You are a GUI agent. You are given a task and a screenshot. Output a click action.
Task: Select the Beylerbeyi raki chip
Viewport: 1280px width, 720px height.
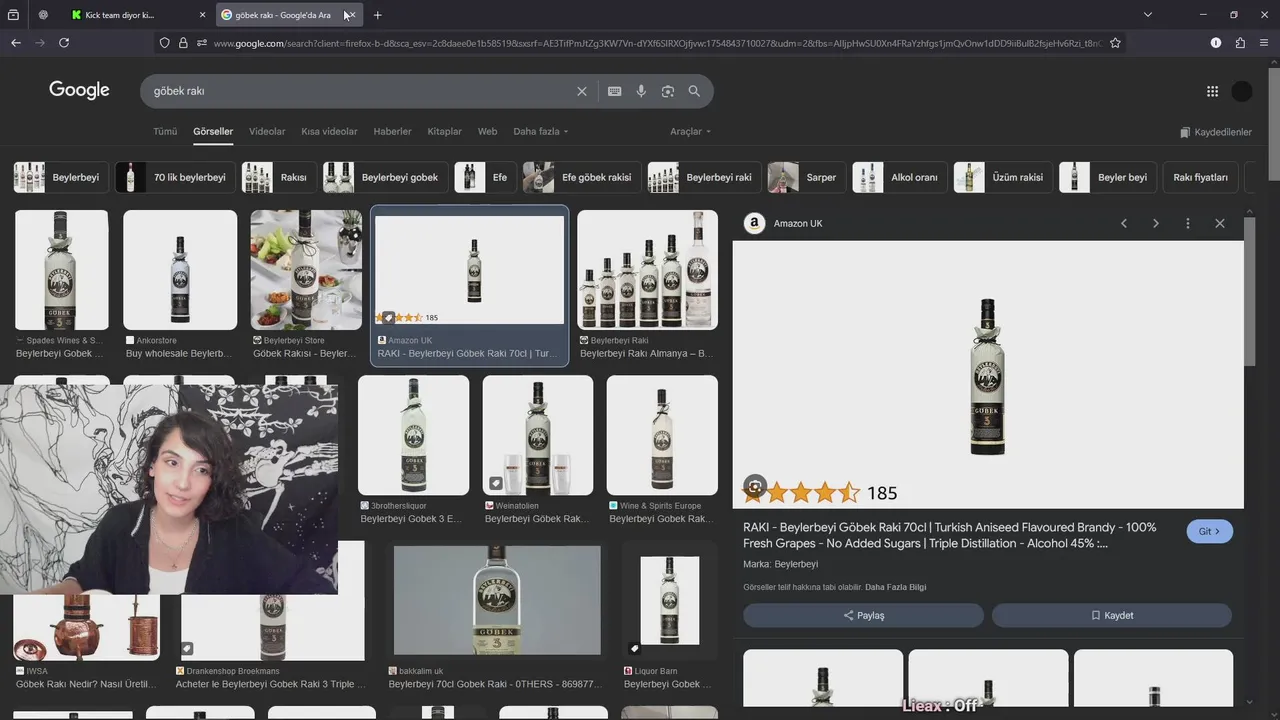point(704,177)
